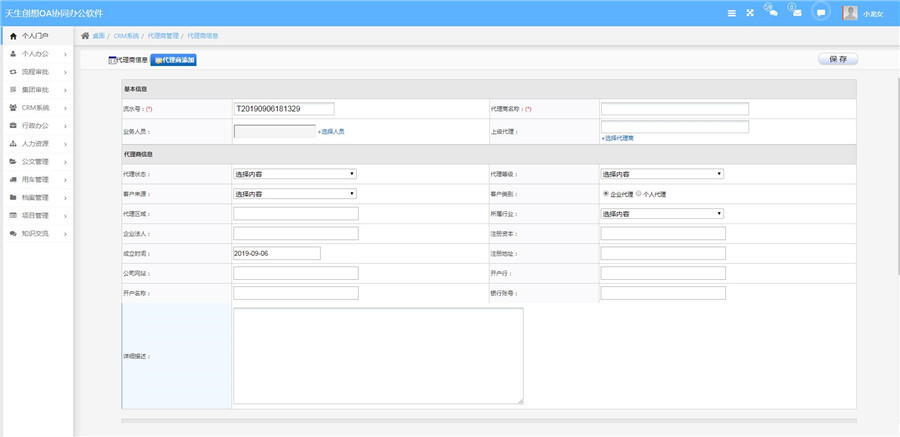Go to CRM系统 breadcrumb link
Screen dimensions: 900x437
pos(126,36)
